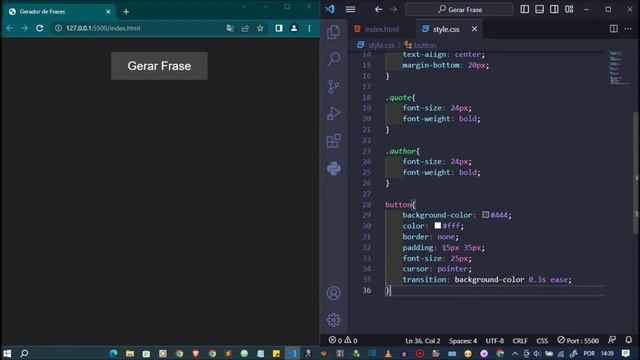Viewport: 640px width, 360px height.
Task: Click the #444 color swatch
Action: pyautogui.click(x=485, y=215)
